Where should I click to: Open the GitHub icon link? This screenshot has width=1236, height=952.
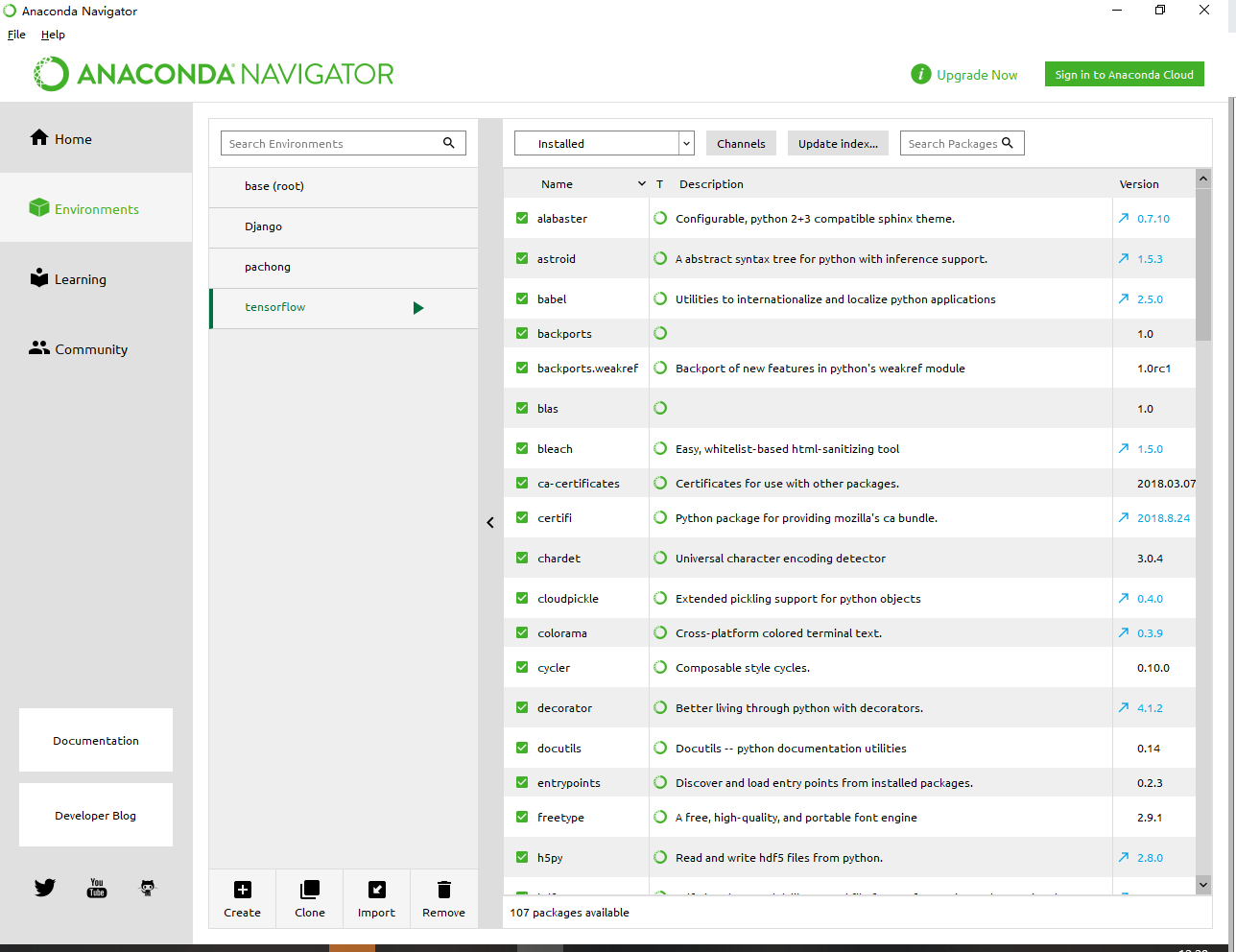[148, 888]
